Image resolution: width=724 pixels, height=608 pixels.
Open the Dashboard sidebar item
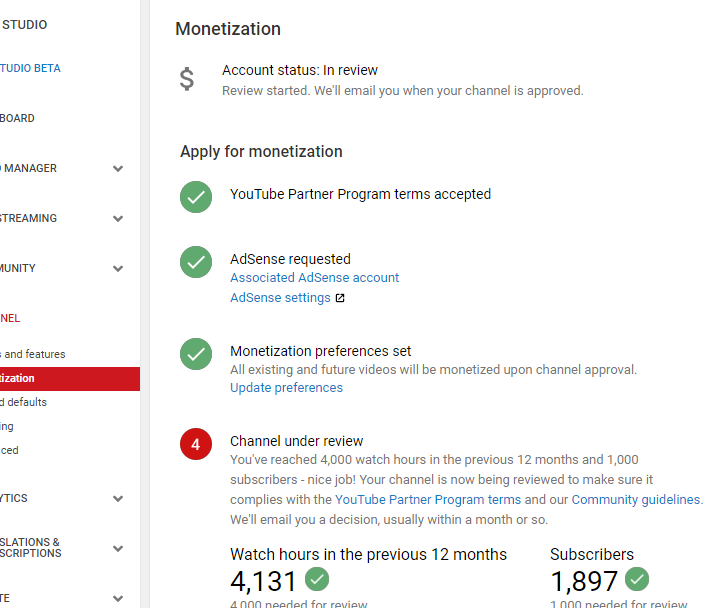coord(17,118)
